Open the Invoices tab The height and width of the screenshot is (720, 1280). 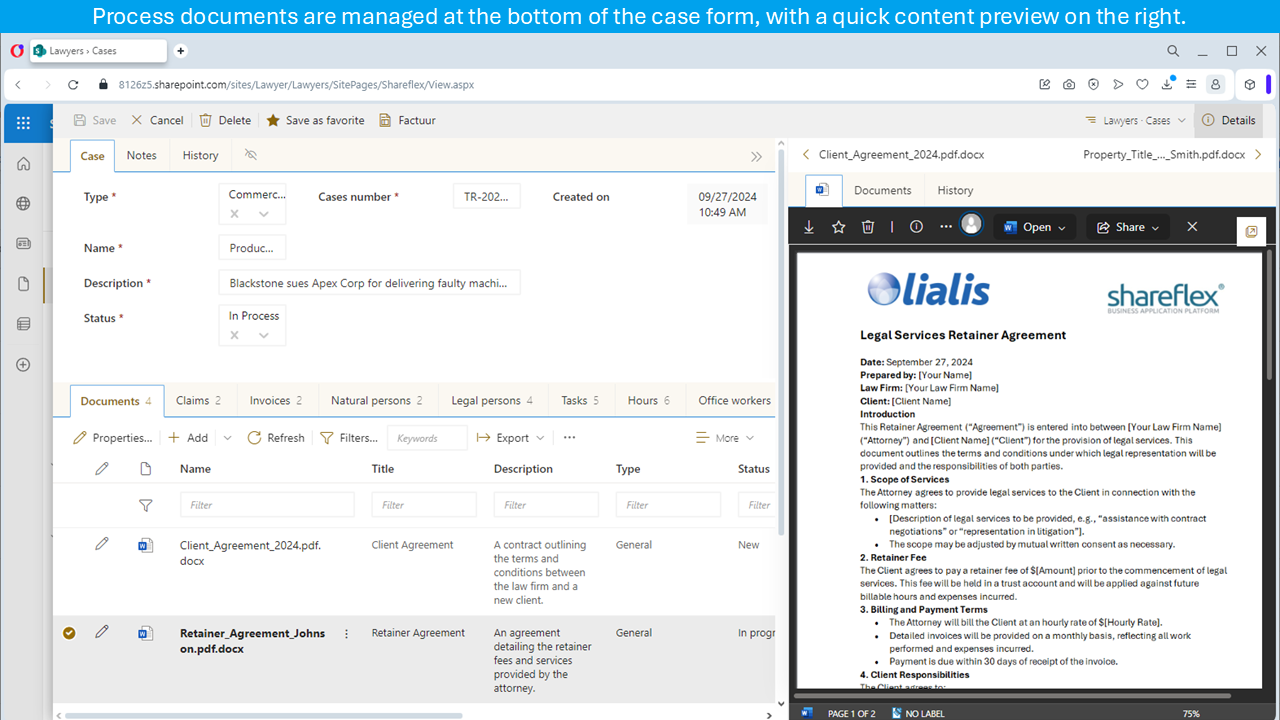276,400
